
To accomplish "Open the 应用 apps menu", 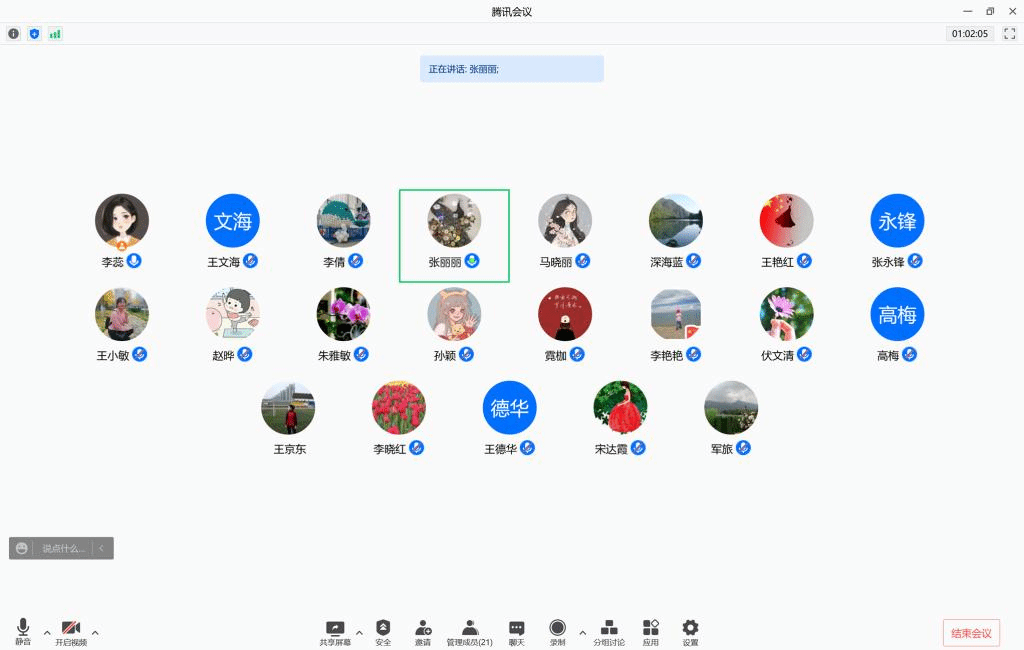I will point(650,632).
